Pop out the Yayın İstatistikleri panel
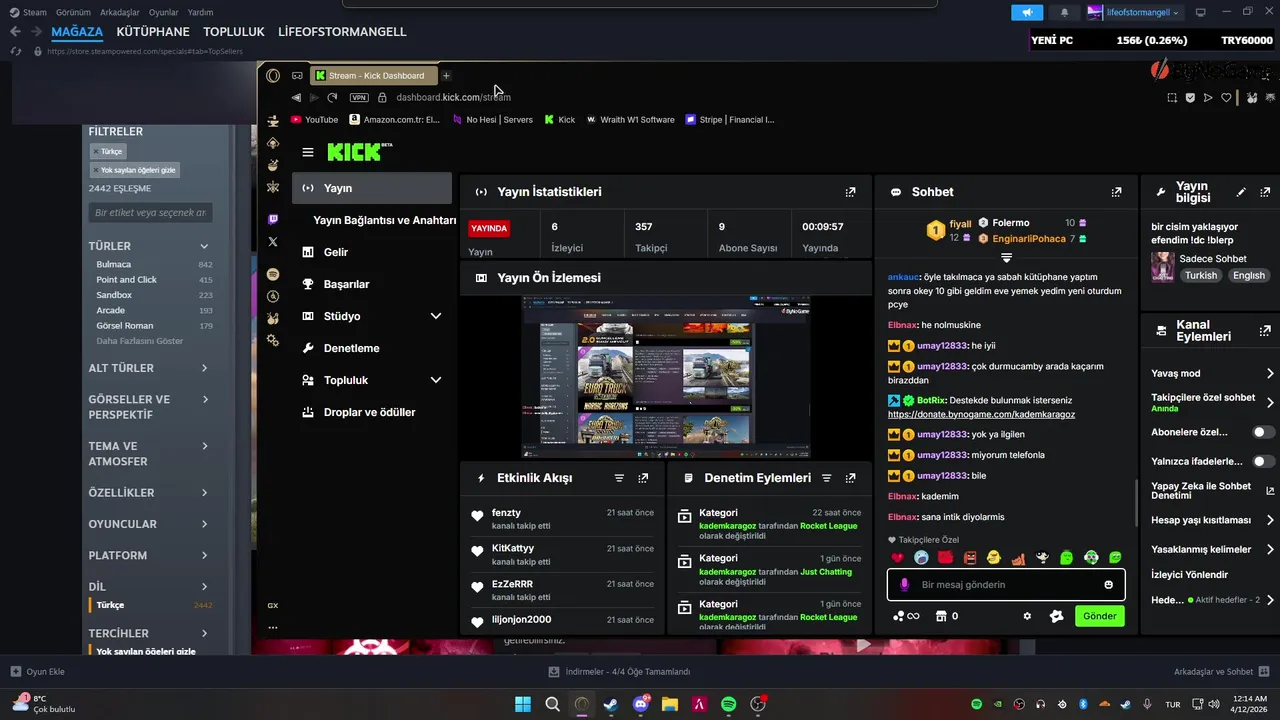 (850, 192)
